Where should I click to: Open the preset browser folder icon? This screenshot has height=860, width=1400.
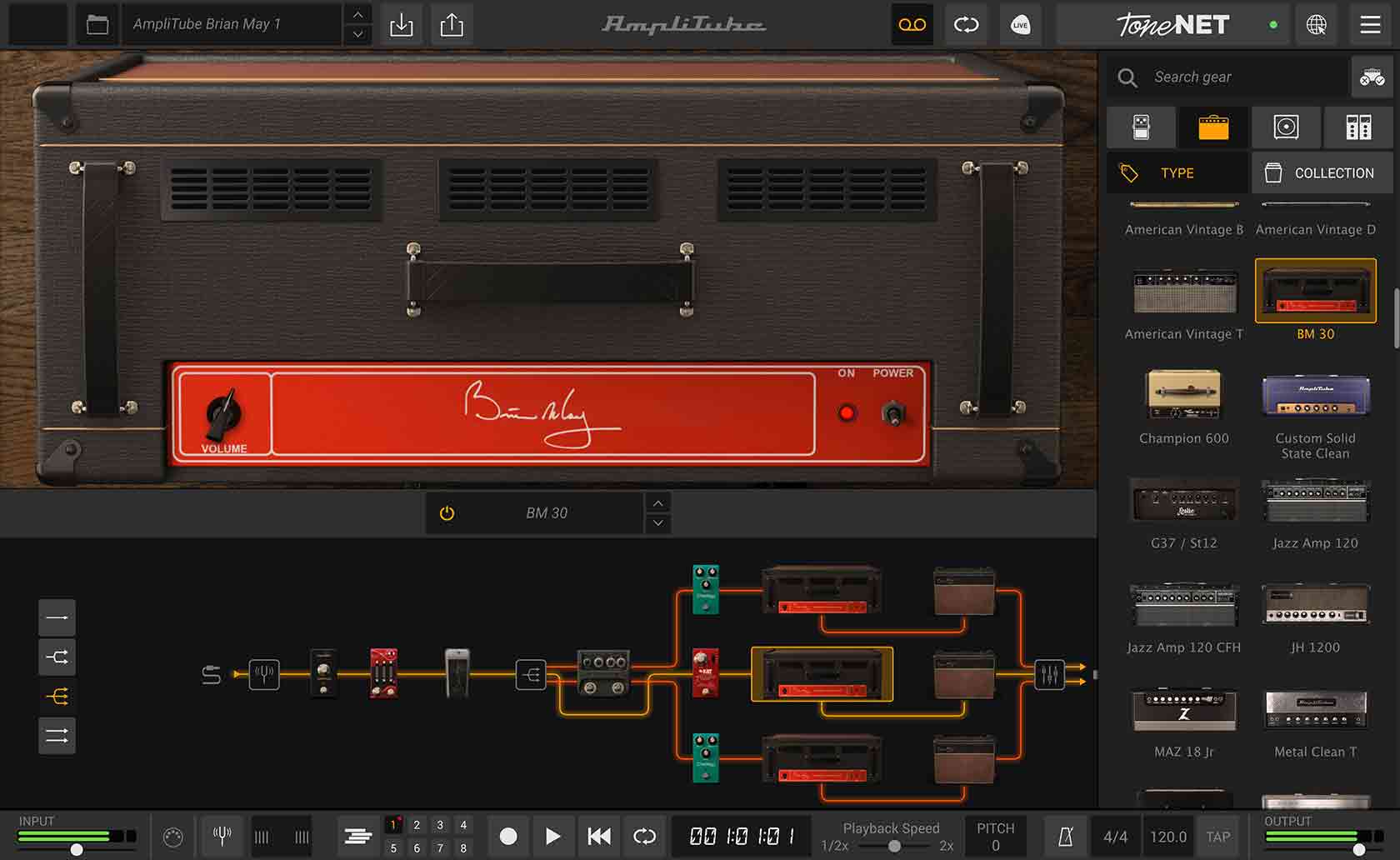(97, 24)
